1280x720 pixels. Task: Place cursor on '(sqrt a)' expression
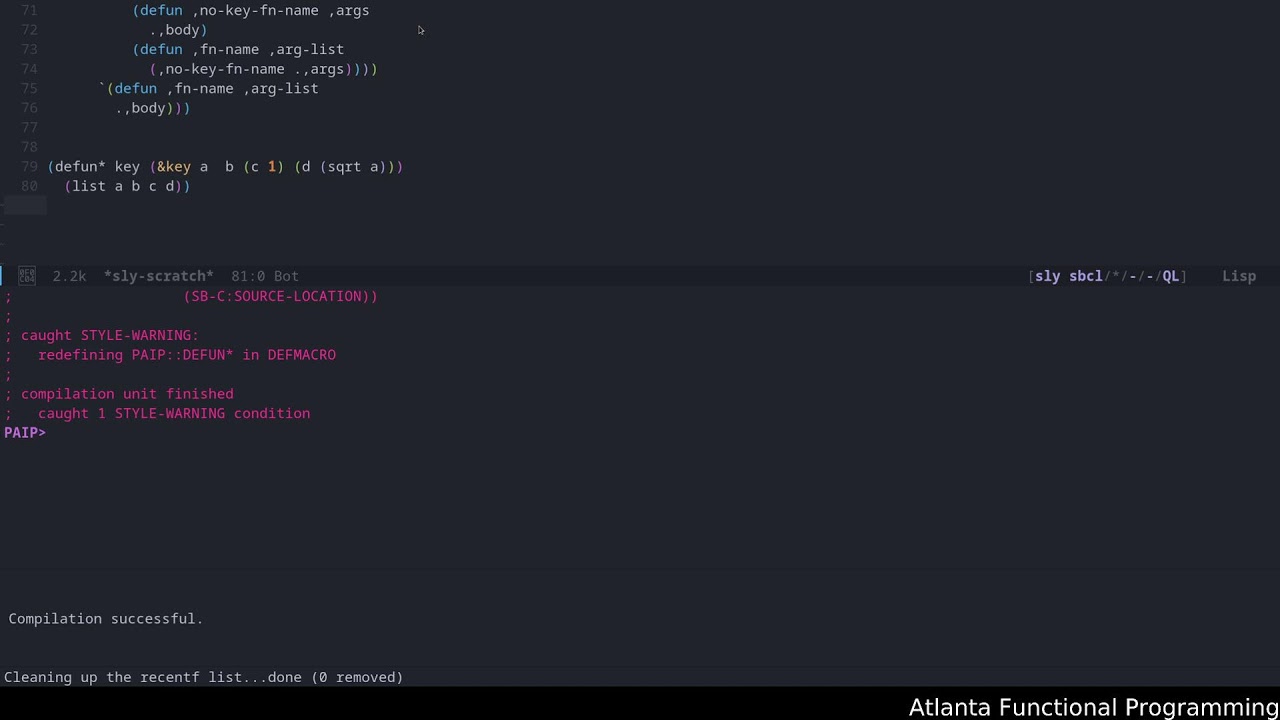pos(354,167)
